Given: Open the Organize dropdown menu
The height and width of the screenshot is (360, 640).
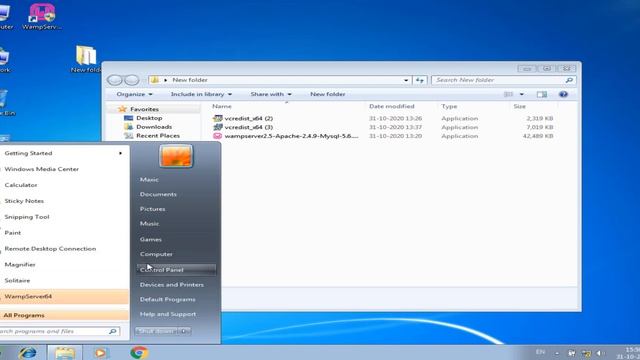Looking at the screenshot, I should pyautogui.click(x=134, y=94).
